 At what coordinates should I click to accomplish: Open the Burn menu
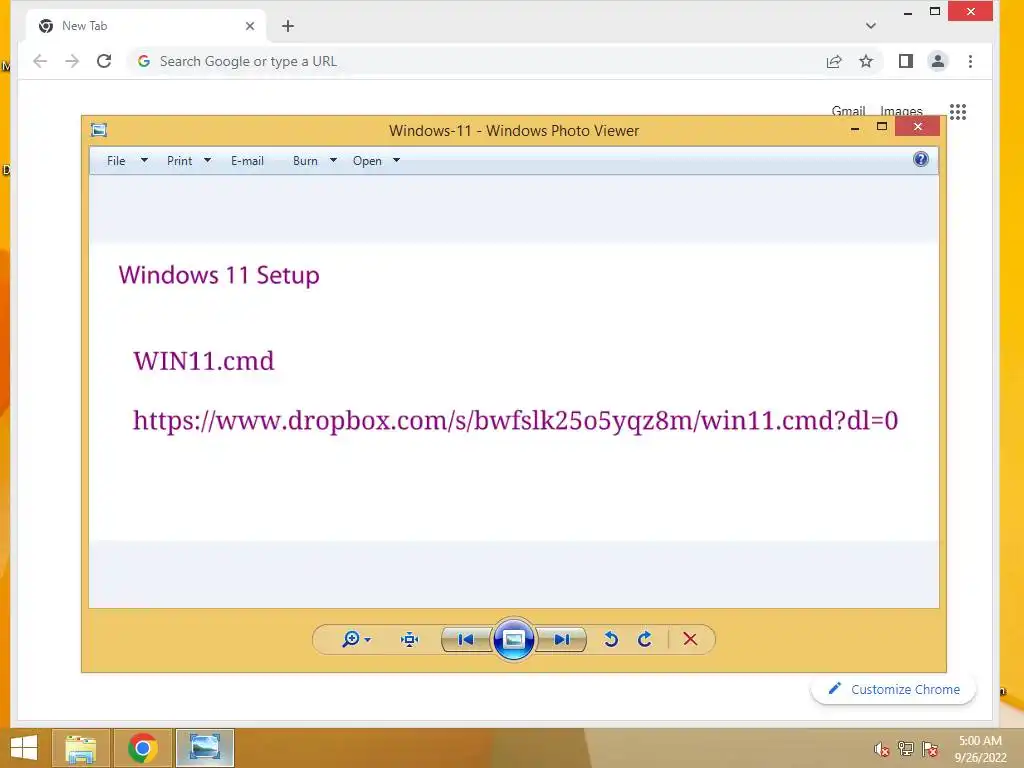click(x=305, y=161)
